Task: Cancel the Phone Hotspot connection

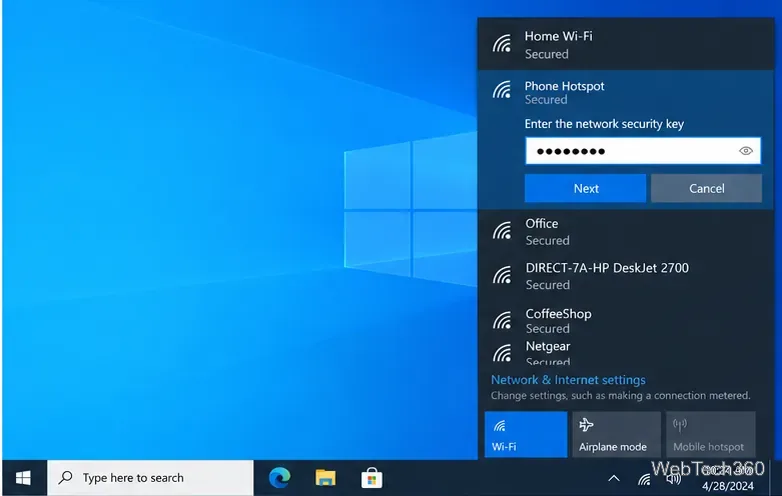Action: pyautogui.click(x=706, y=188)
